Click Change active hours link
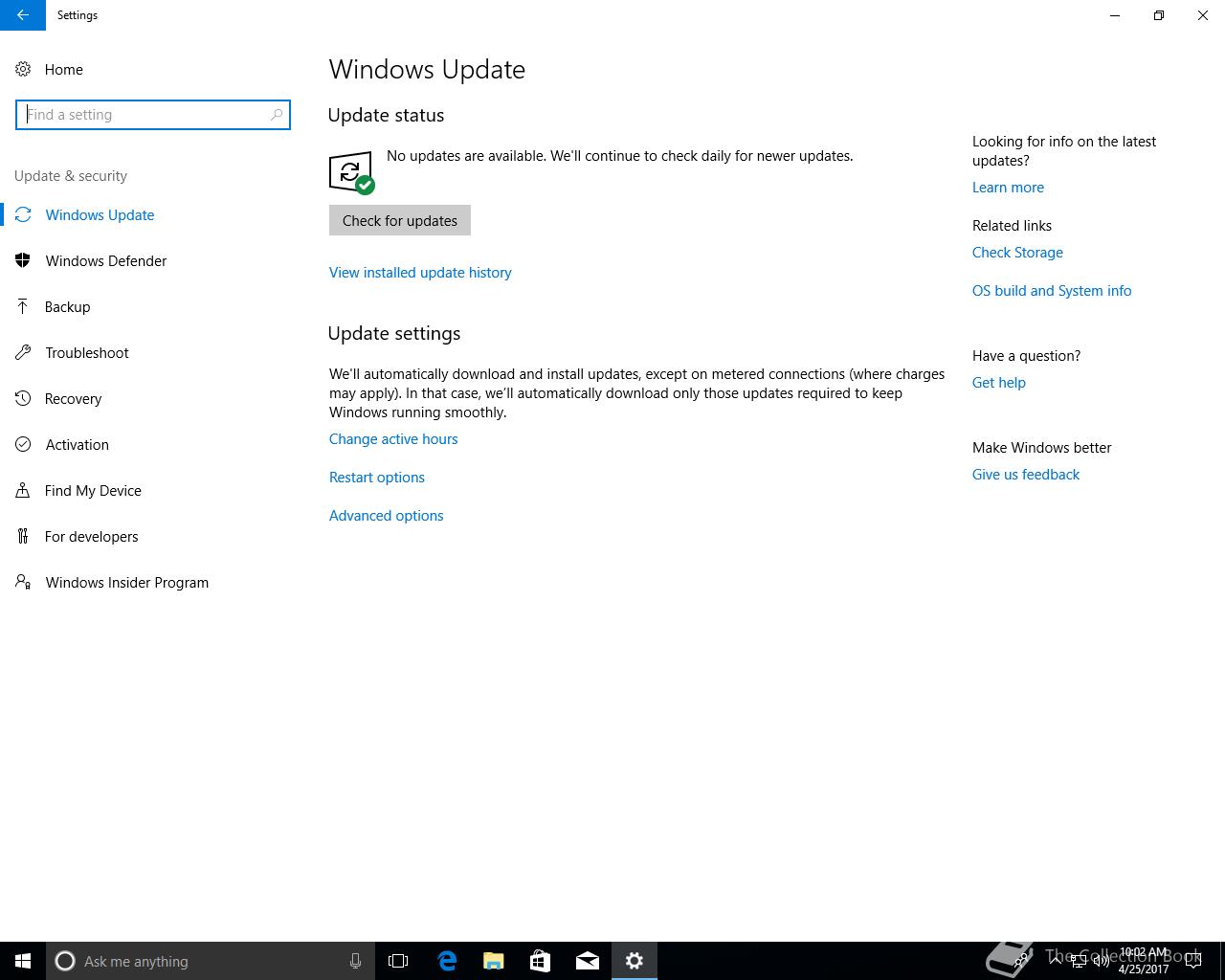 (x=393, y=439)
